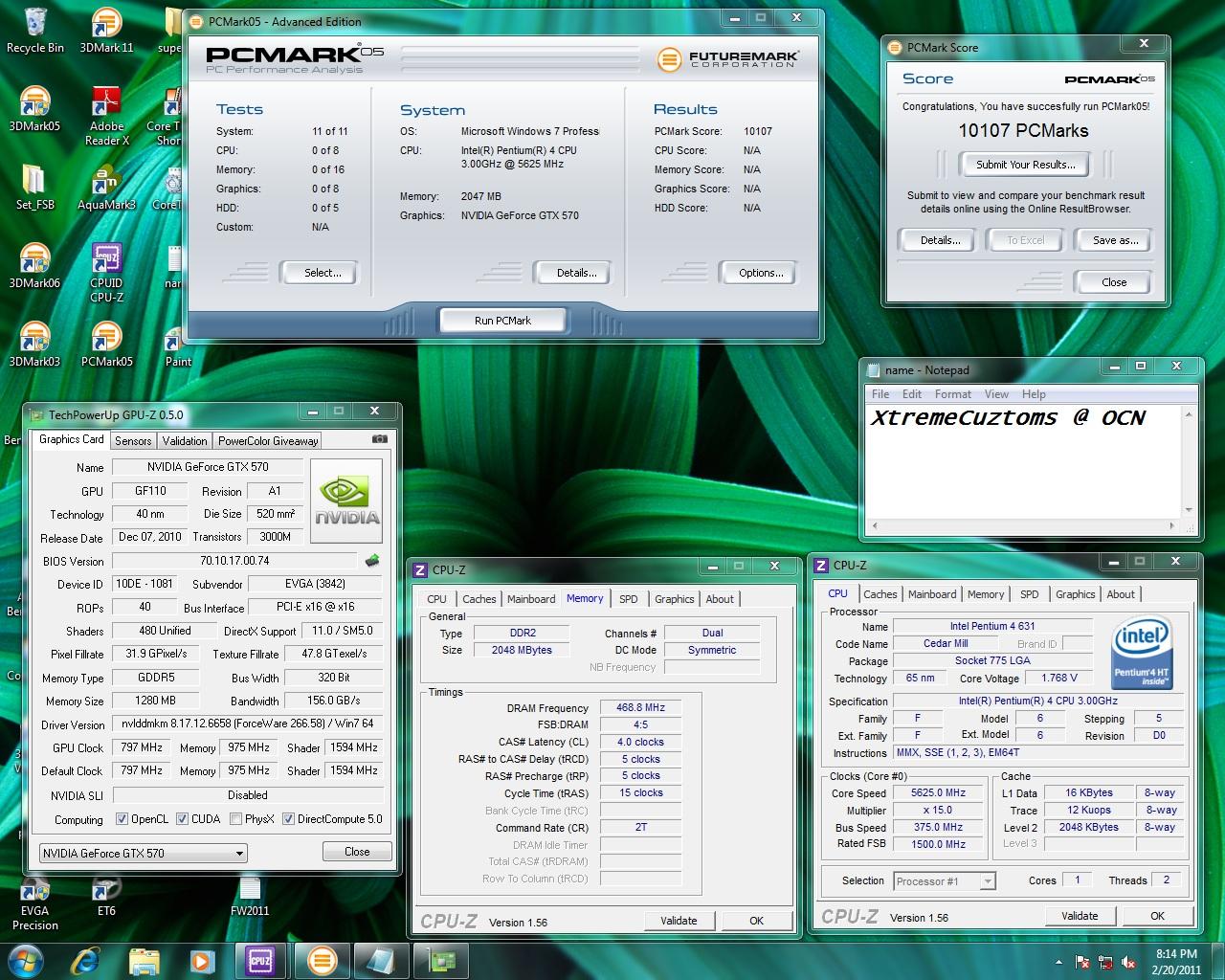Open the FW2011 file on desktop
The height and width of the screenshot is (980, 1225).
click(250, 898)
